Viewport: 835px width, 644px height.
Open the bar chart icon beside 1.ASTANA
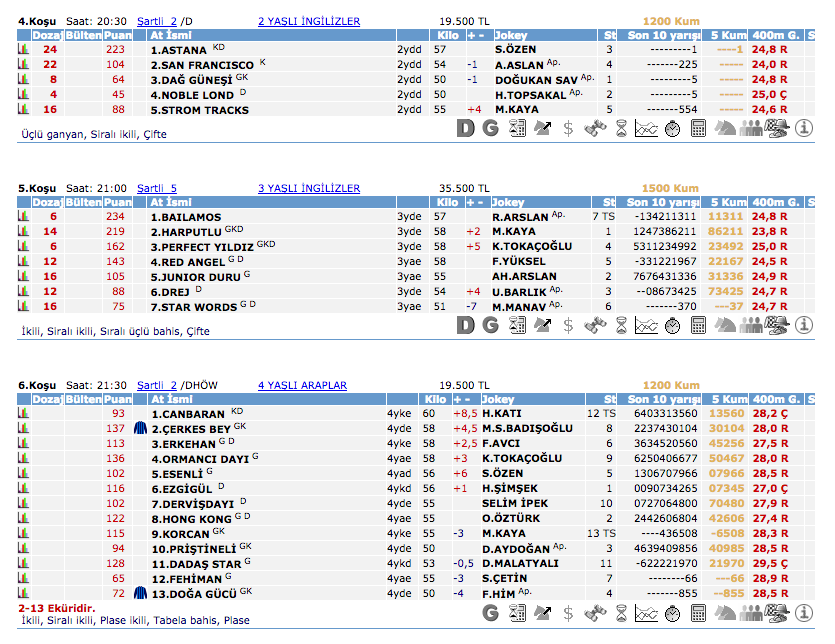pos(23,48)
